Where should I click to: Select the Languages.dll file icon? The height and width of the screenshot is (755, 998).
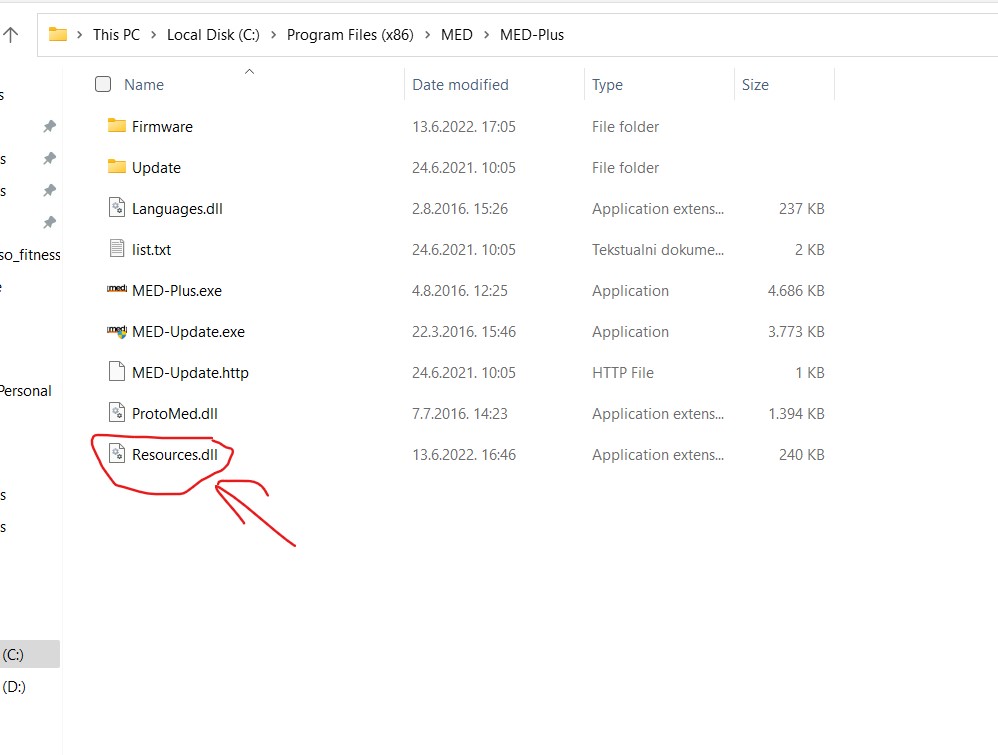117,208
